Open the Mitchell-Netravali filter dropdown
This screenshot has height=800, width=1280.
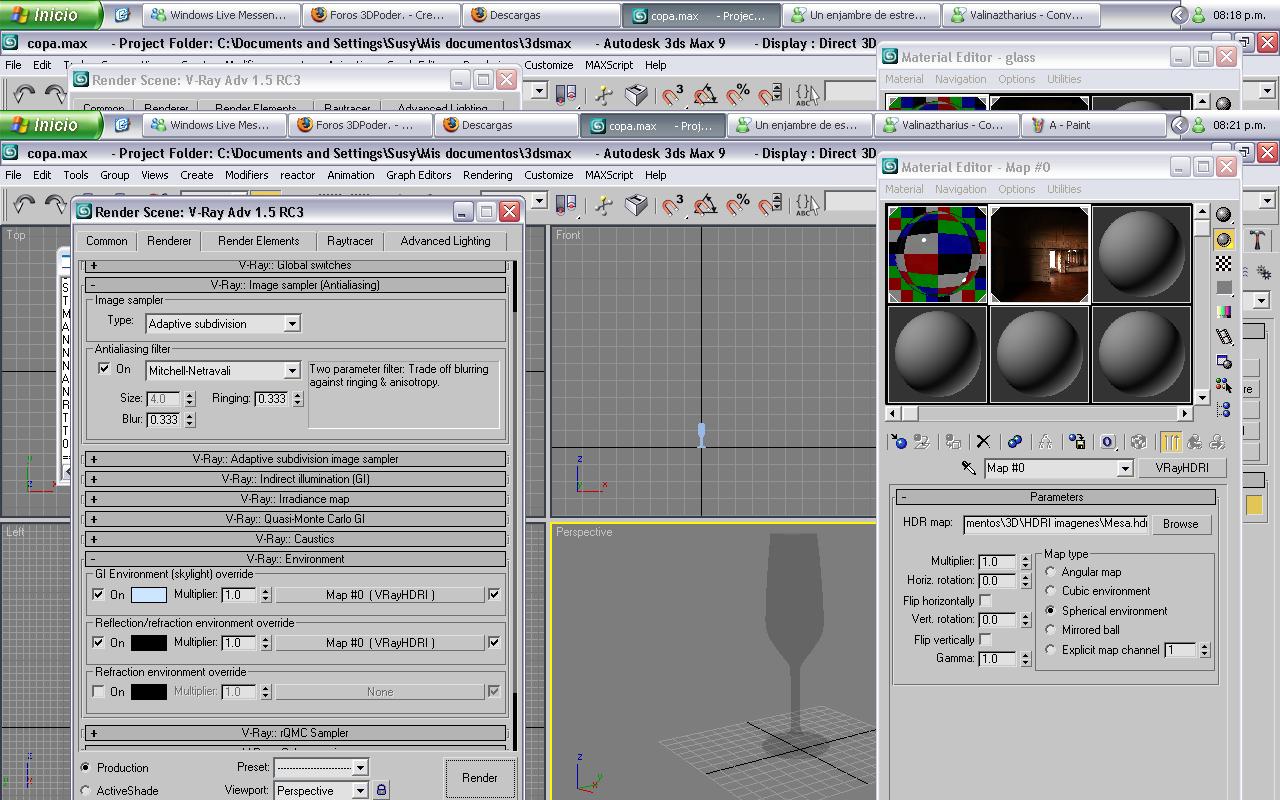click(223, 371)
